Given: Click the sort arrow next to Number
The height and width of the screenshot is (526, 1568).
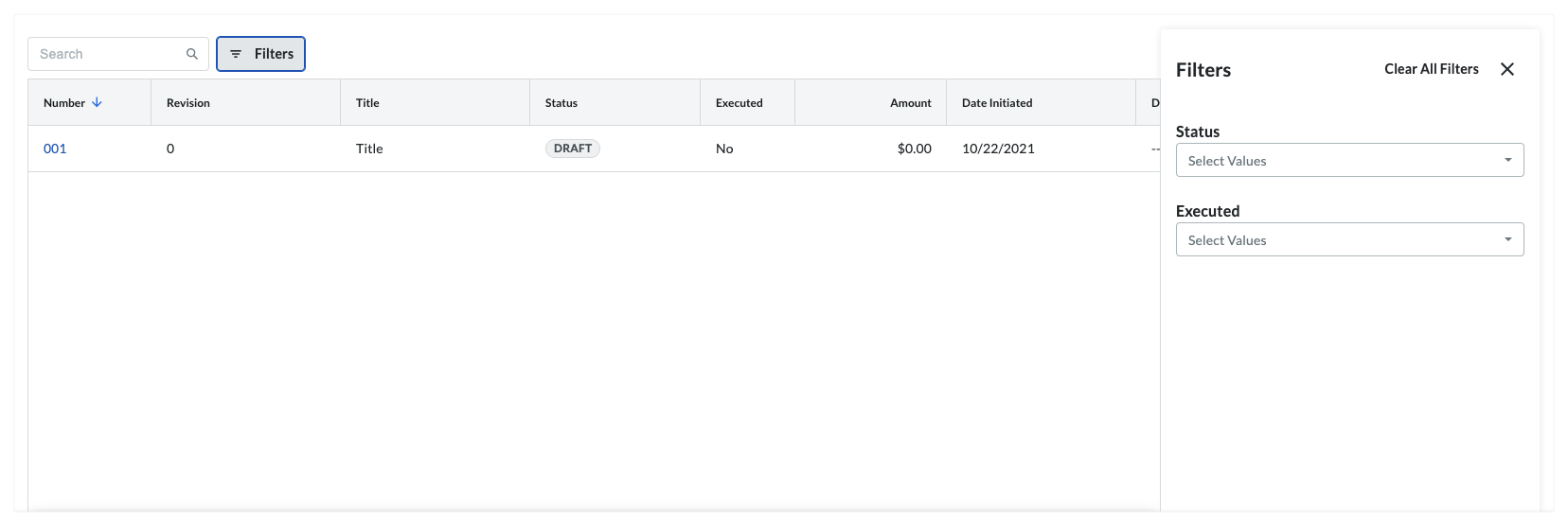Looking at the screenshot, I should pos(97,102).
